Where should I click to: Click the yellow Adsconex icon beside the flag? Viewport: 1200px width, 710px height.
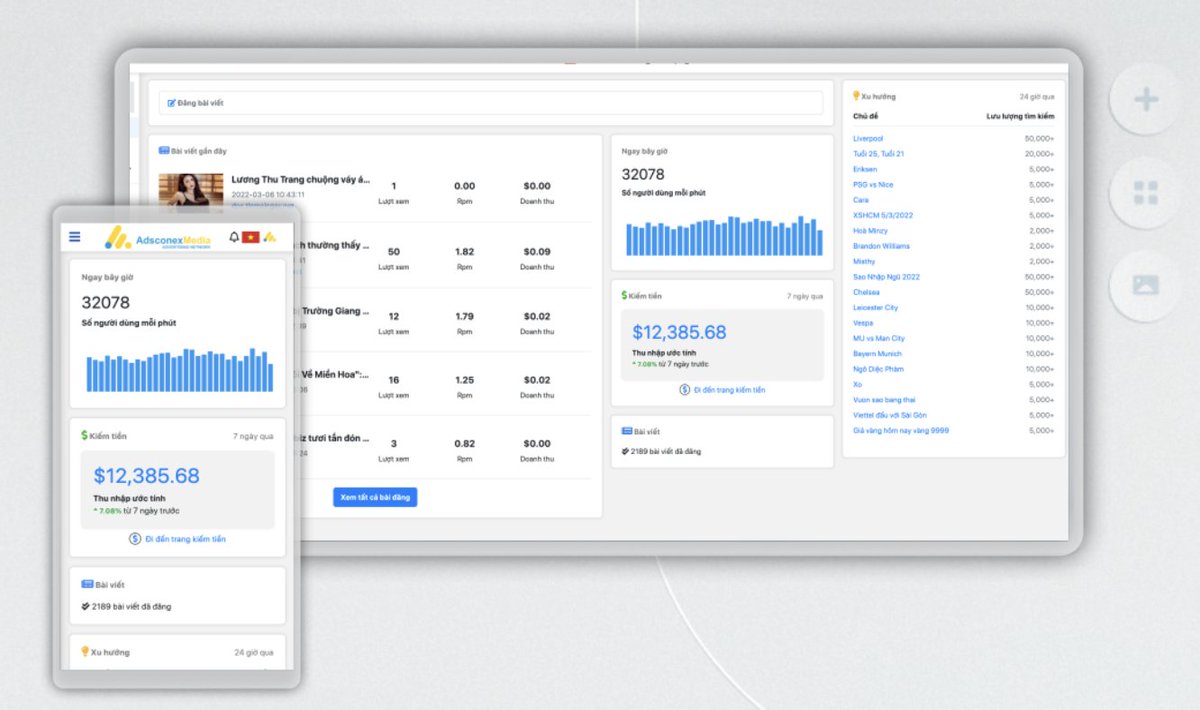(x=269, y=237)
